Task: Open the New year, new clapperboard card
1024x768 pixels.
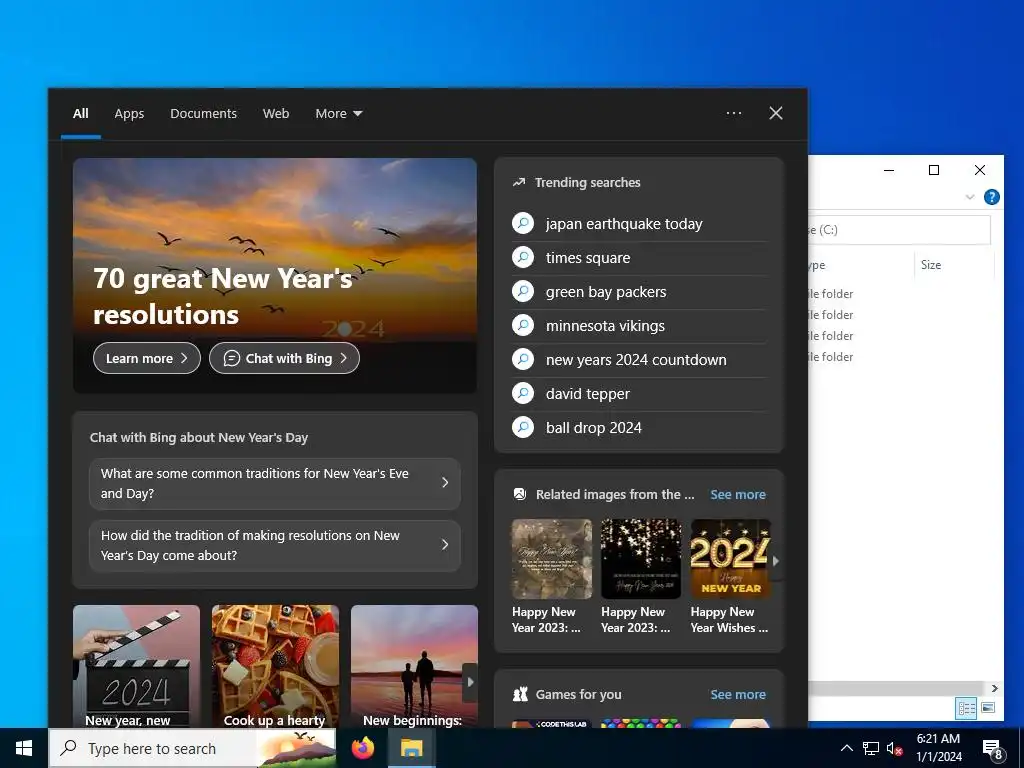Action: pos(136,666)
